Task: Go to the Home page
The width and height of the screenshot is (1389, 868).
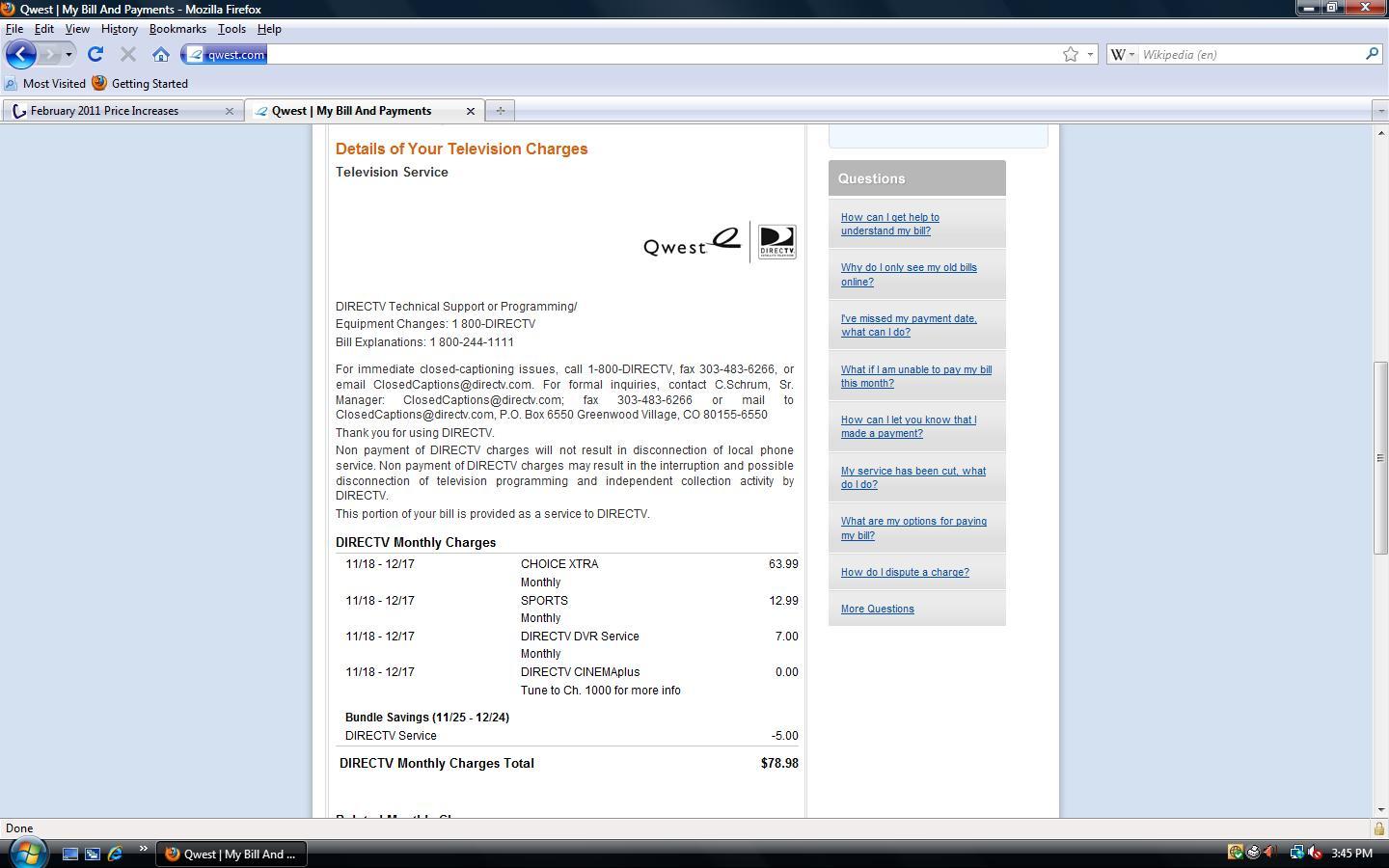Action: click(x=161, y=55)
